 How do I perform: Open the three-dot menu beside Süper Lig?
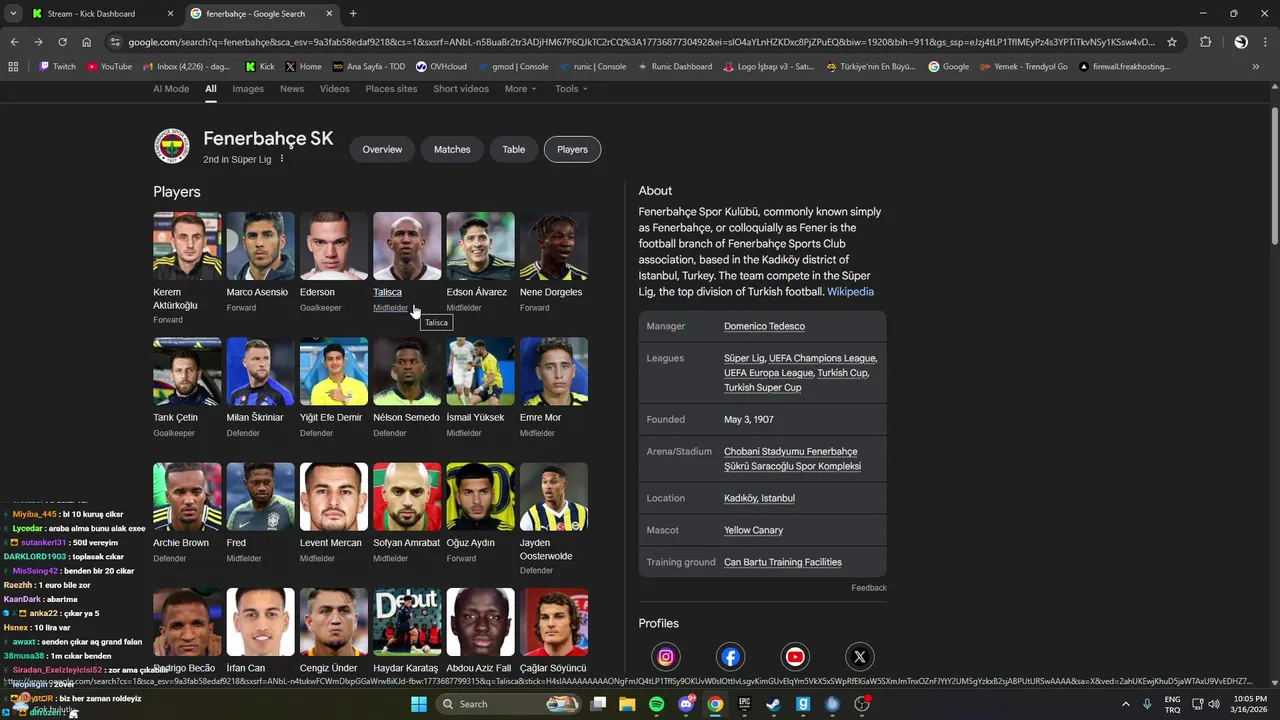[282, 159]
